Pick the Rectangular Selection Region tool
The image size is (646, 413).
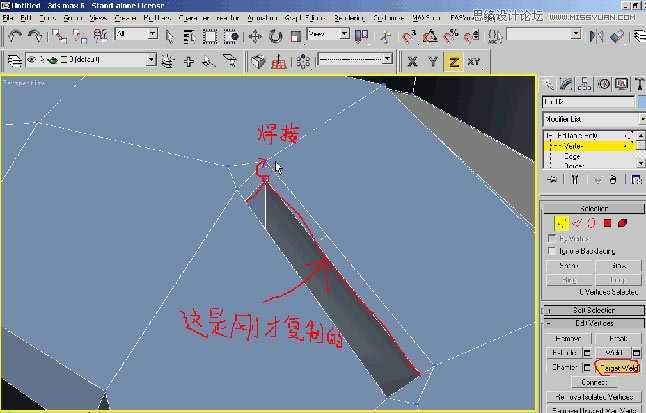tap(210, 37)
